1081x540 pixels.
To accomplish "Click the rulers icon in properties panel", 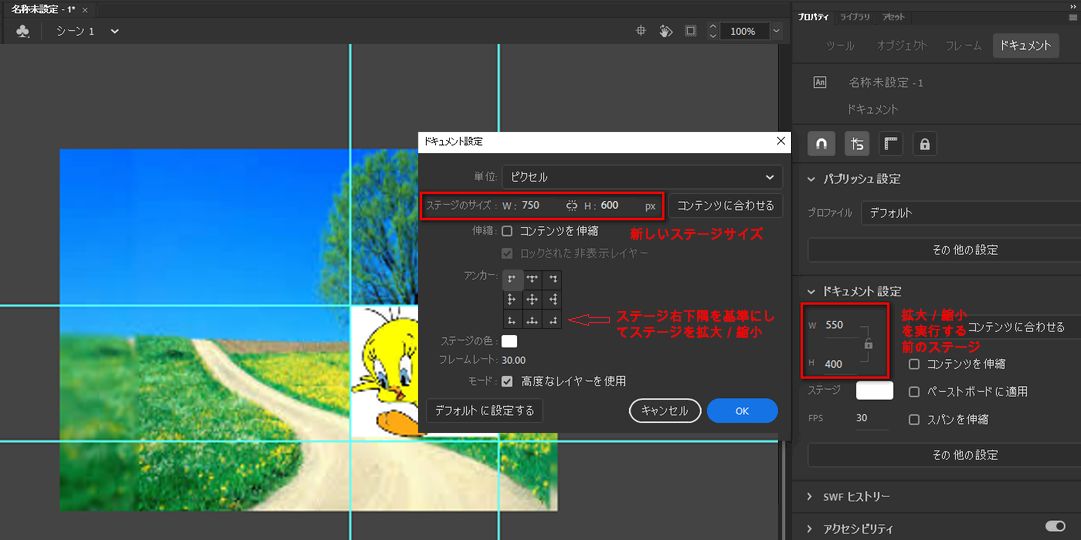I will point(890,144).
